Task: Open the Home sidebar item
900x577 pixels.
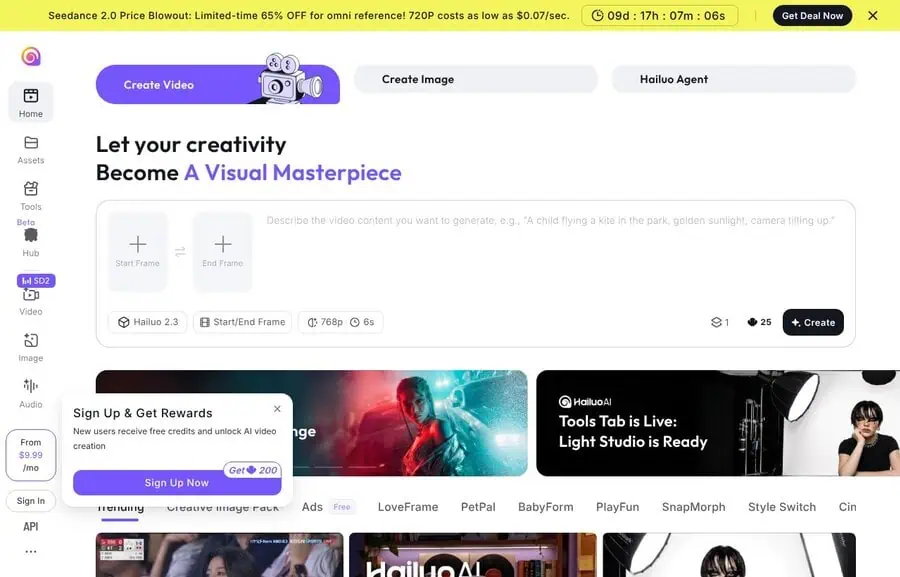Action: click(31, 102)
